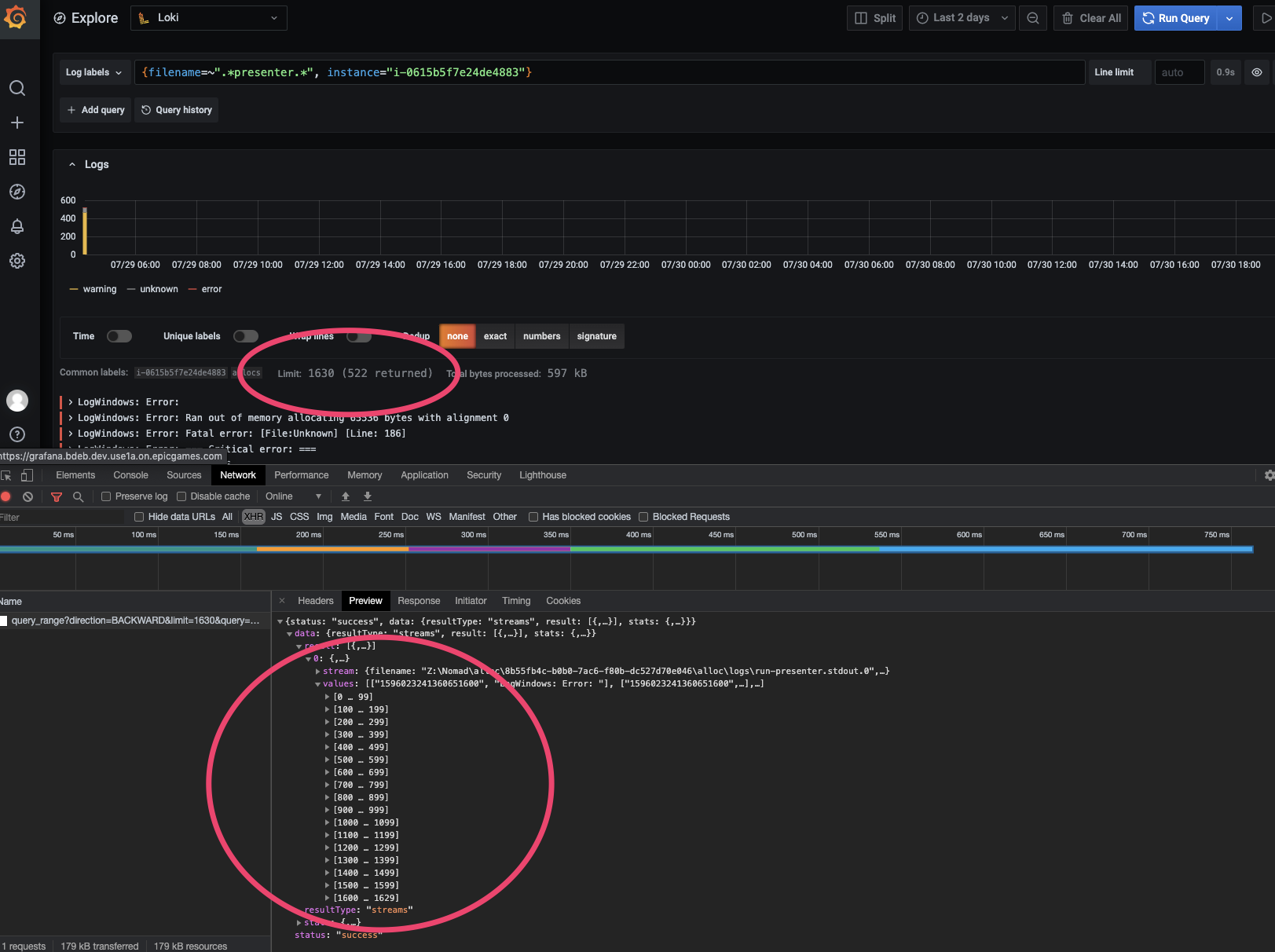
Task: Click inside the log labels query field
Action: tap(550, 71)
